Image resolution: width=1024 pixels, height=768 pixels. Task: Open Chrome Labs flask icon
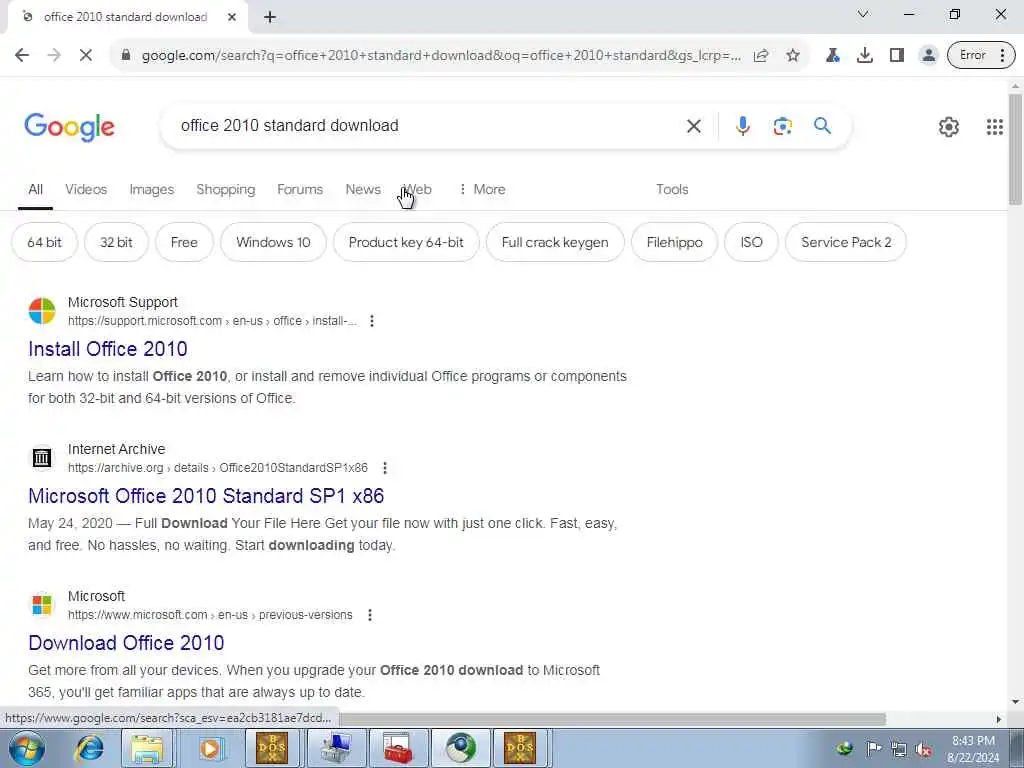tap(833, 56)
